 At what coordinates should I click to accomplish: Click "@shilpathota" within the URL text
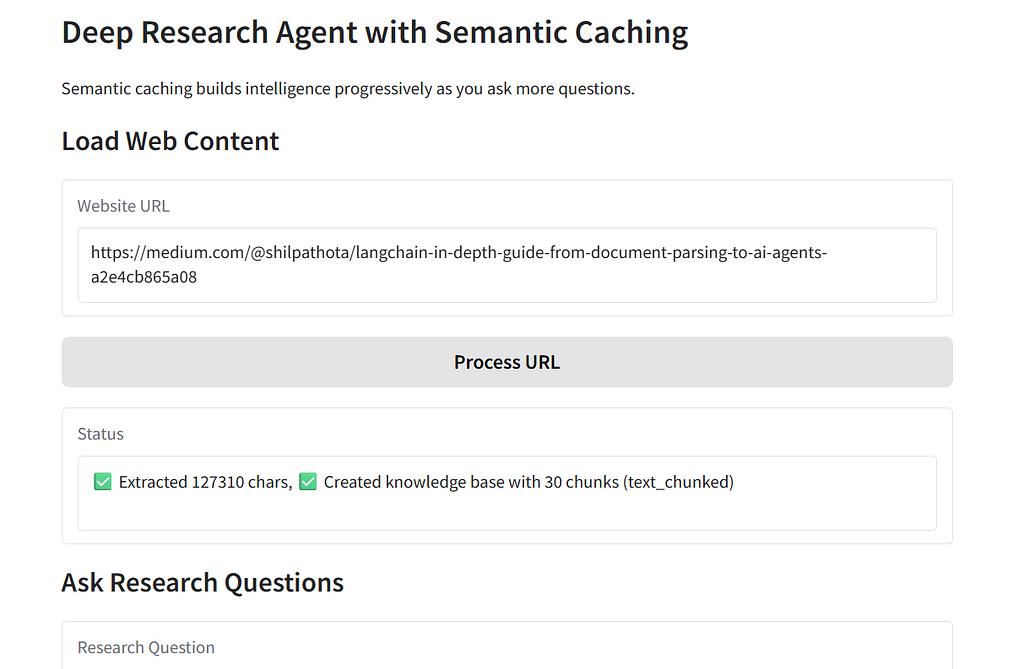coord(300,252)
